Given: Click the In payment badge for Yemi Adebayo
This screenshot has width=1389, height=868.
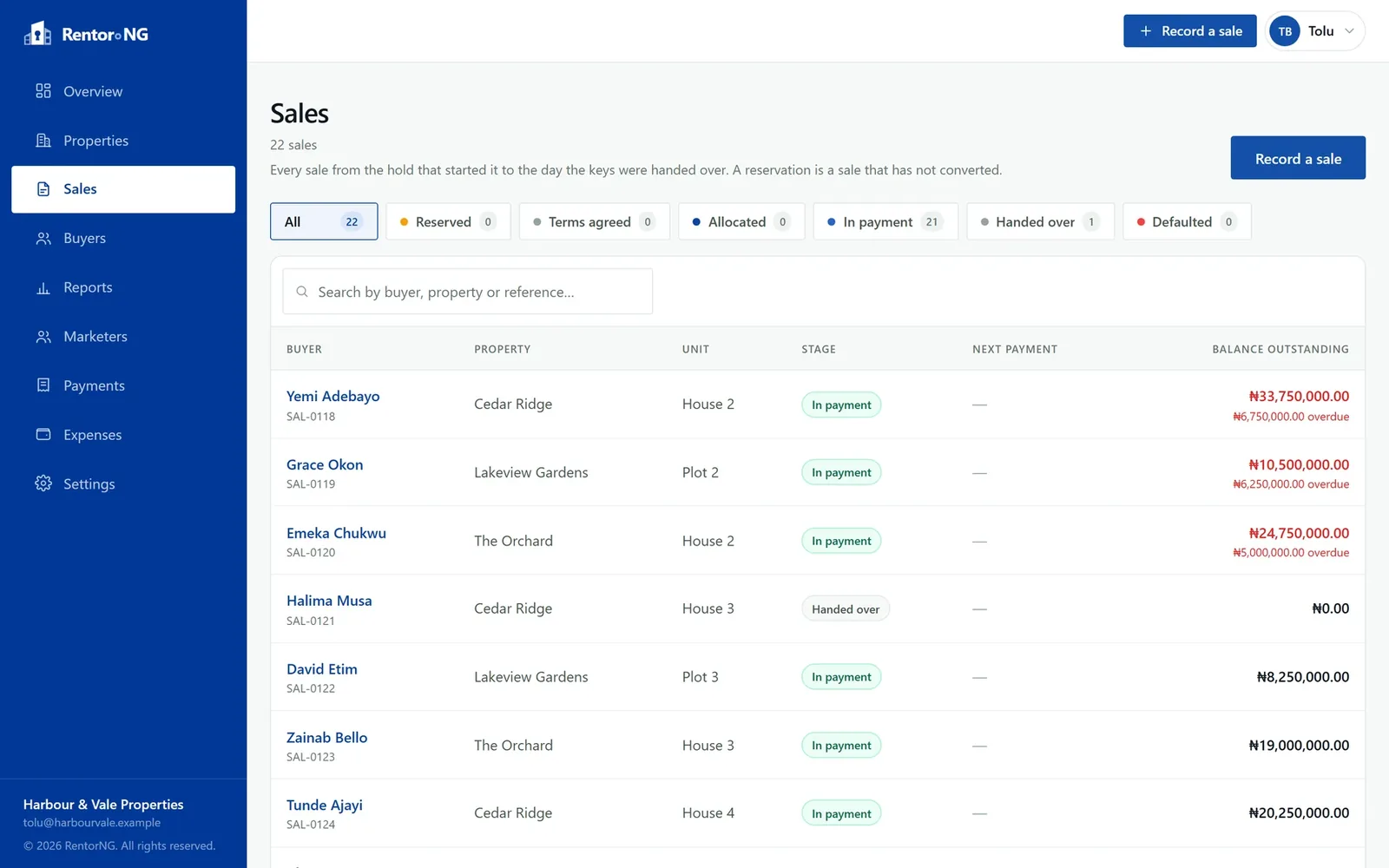Looking at the screenshot, I should coord(841,404).
